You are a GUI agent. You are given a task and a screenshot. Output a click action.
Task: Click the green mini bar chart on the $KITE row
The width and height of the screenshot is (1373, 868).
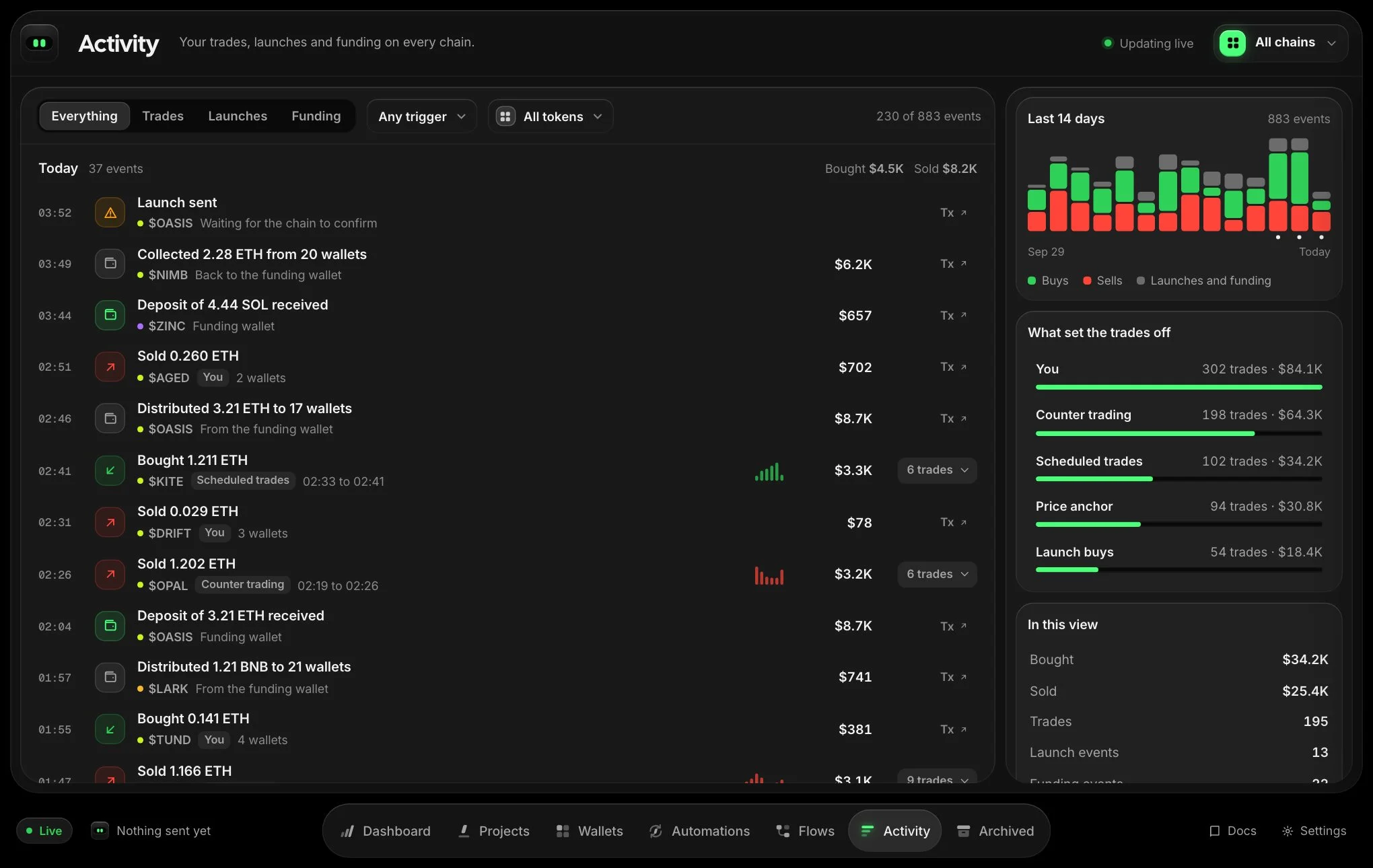[x=769, y=471]
